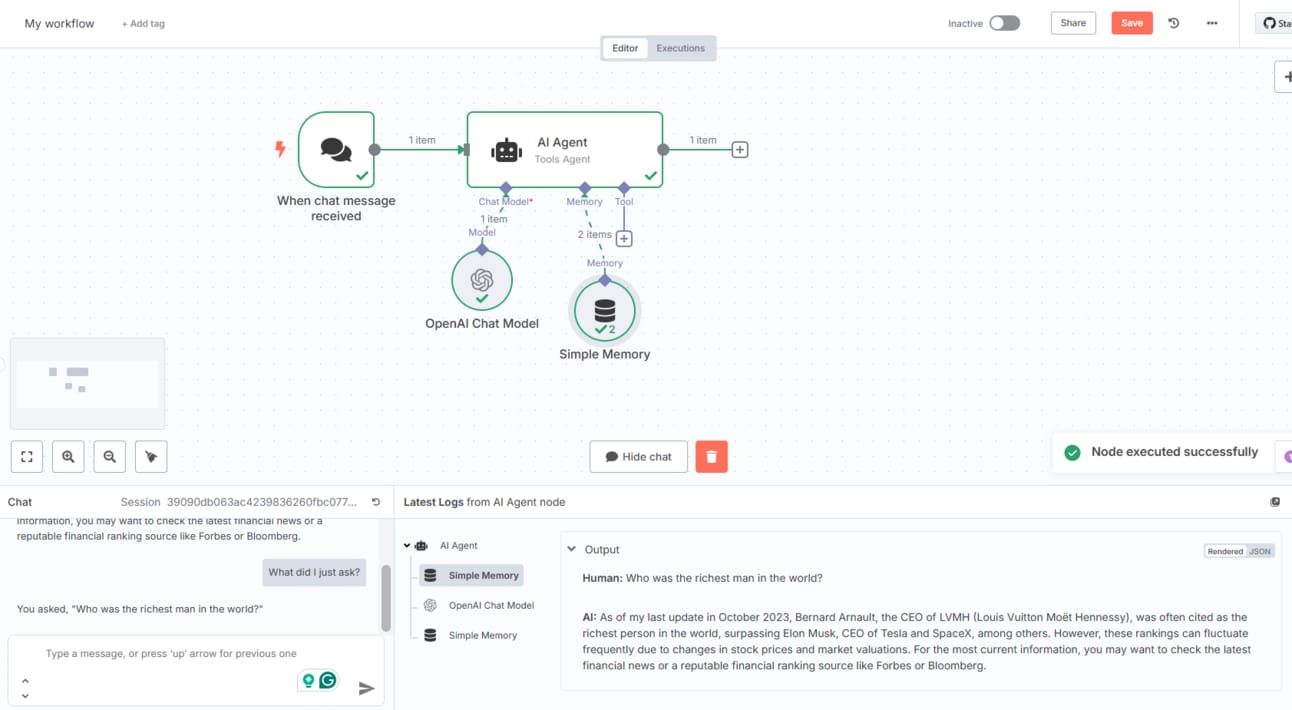Click the tidy-up nodes icon
1292x710 pixels.
[x=151, y=457]
